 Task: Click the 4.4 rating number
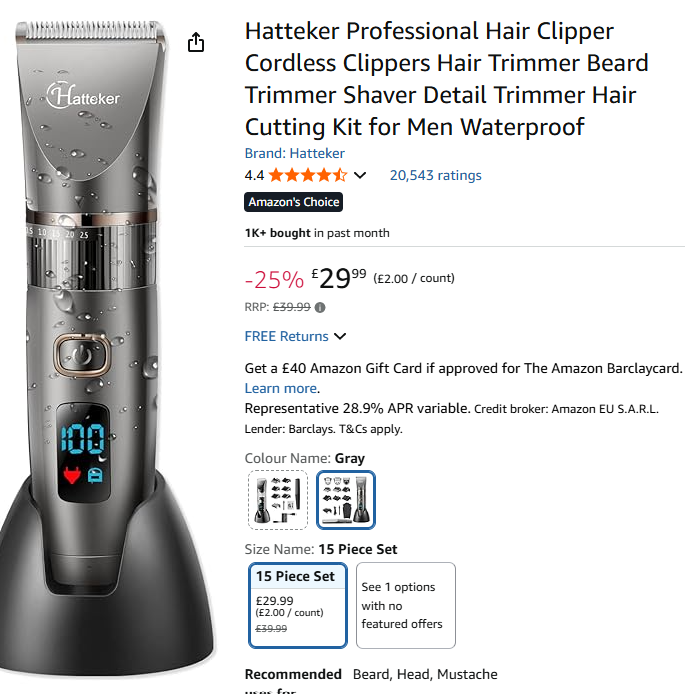click(x=255, y=175)
